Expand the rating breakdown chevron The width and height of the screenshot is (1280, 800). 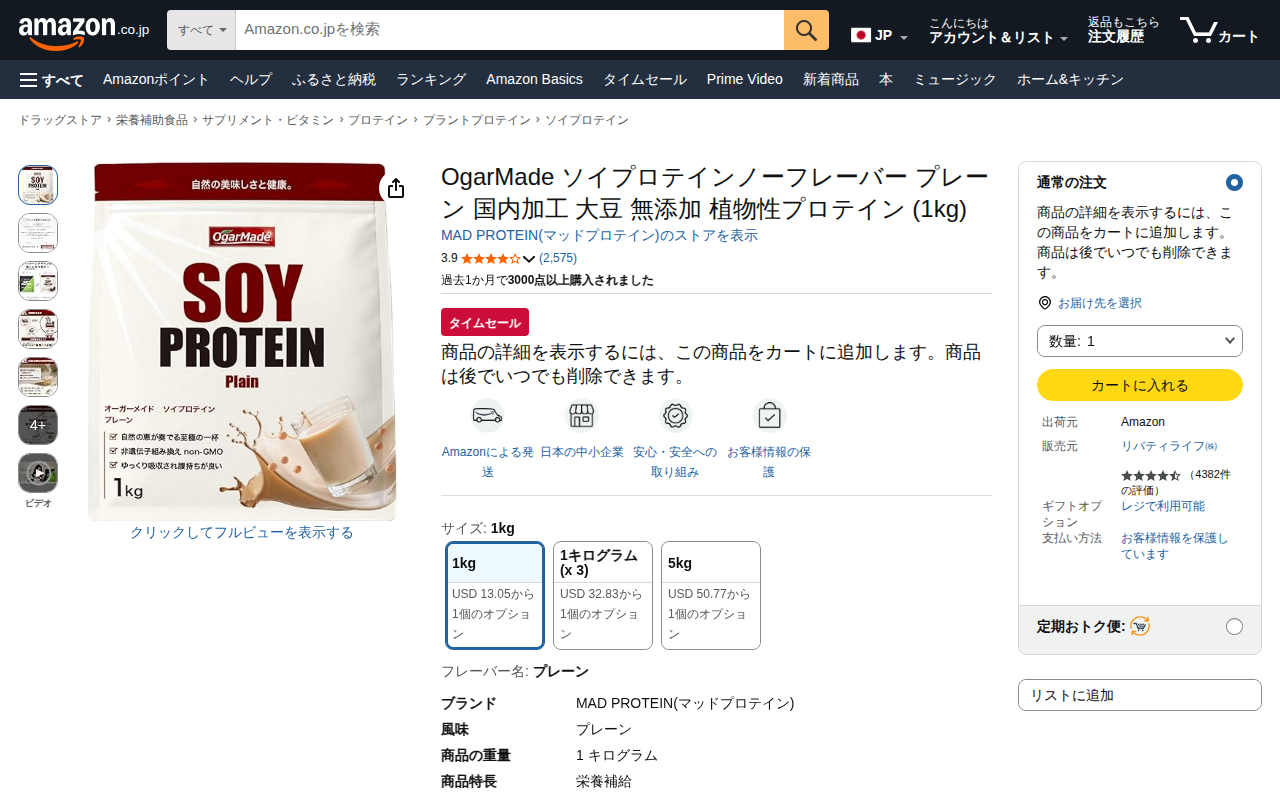pyautogui.click(x=529, y=259)
